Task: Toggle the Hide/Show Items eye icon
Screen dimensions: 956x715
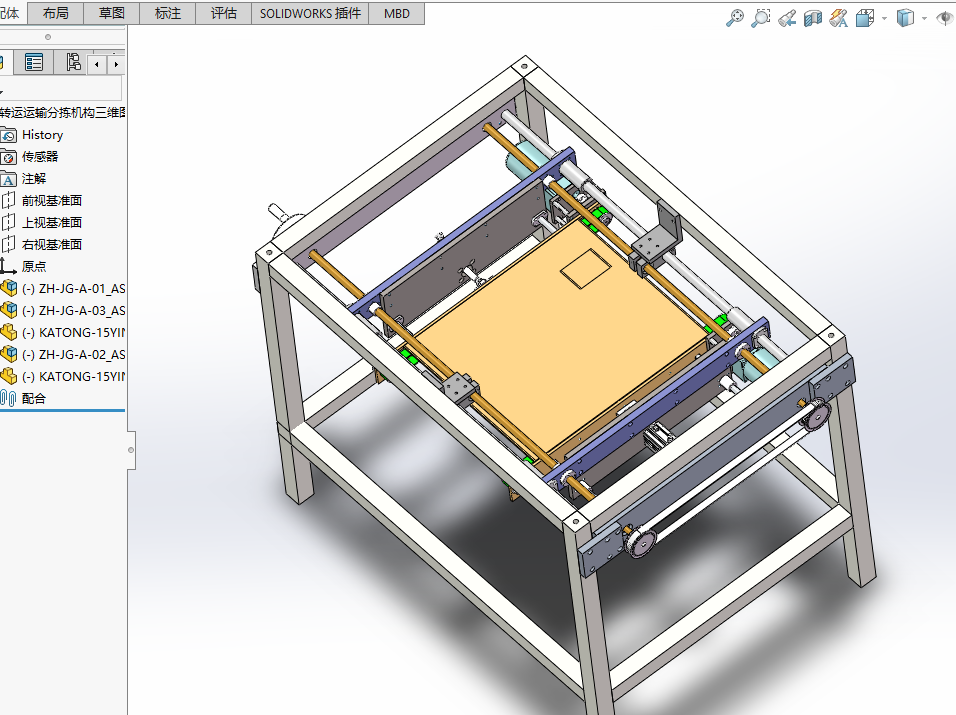Action: tap(944, 18)
